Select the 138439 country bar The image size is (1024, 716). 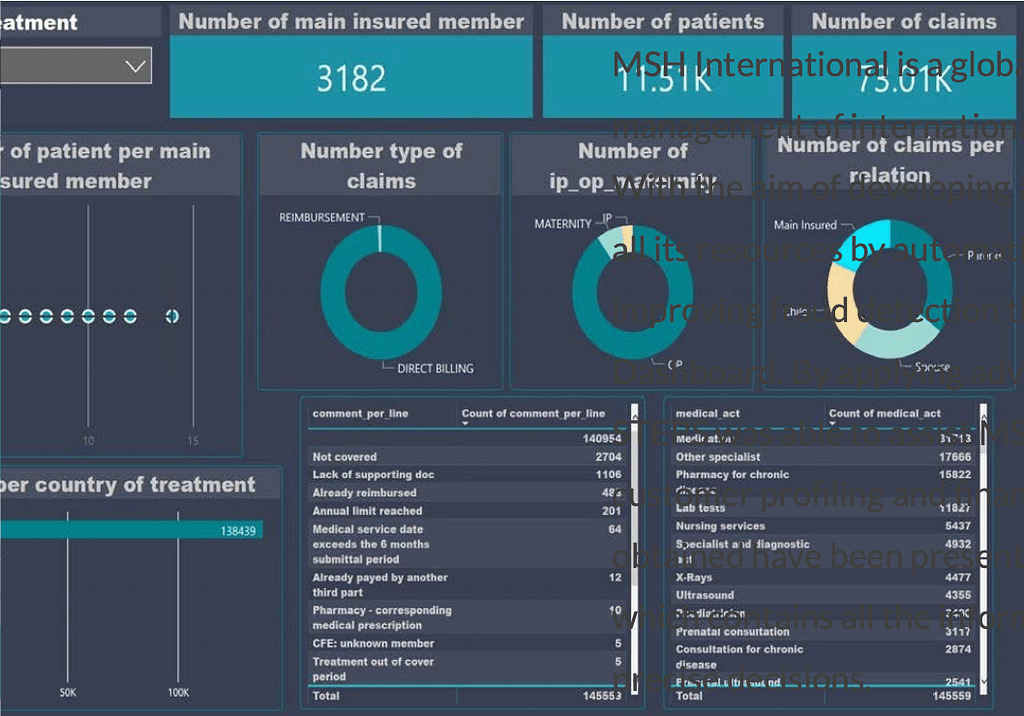point(130,530)
